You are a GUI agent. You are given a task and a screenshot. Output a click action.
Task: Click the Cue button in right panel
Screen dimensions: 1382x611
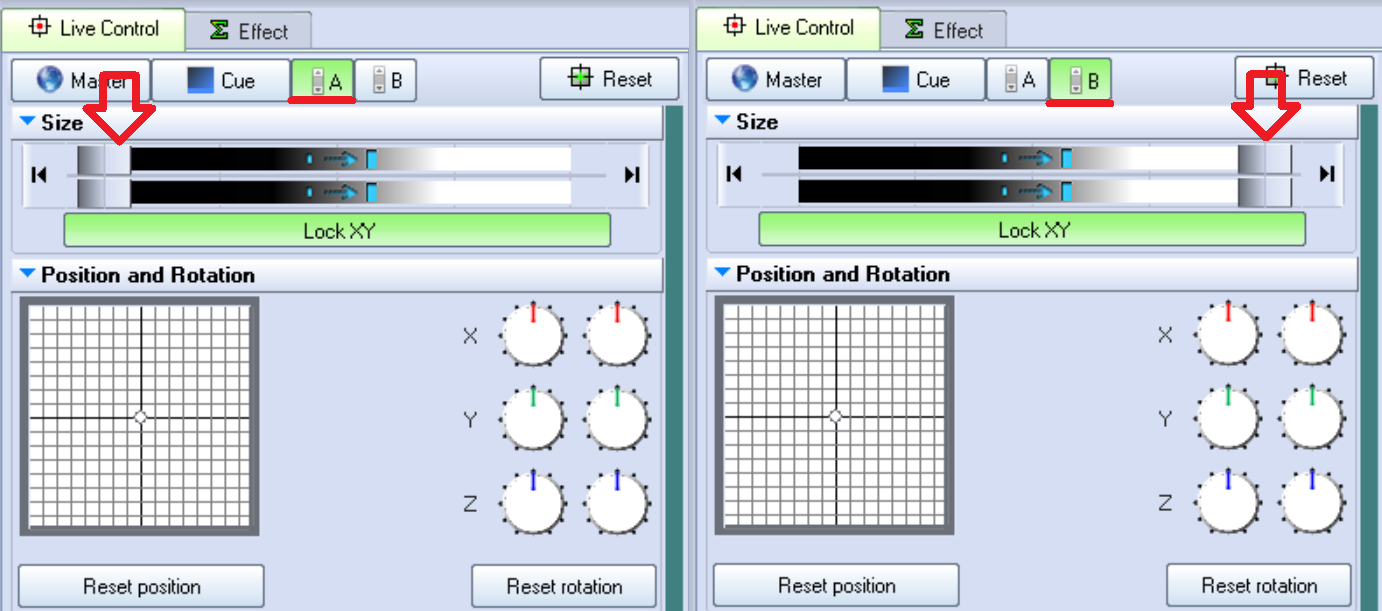coord(915,79)
